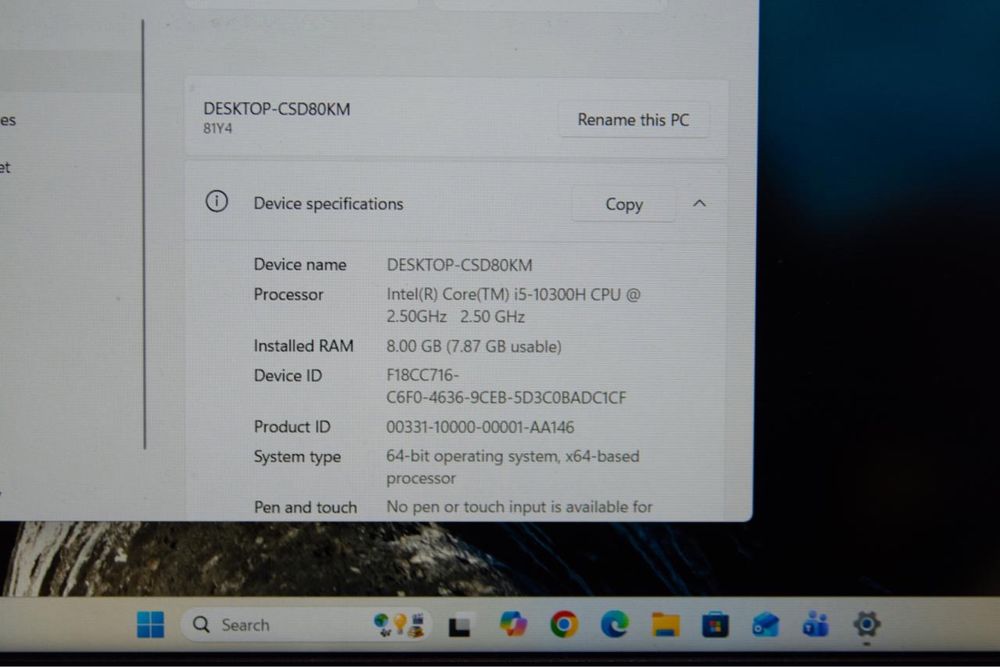Click the search highlights icon in Search box
Screen dimensions: 1000x667
pos(399,624)
